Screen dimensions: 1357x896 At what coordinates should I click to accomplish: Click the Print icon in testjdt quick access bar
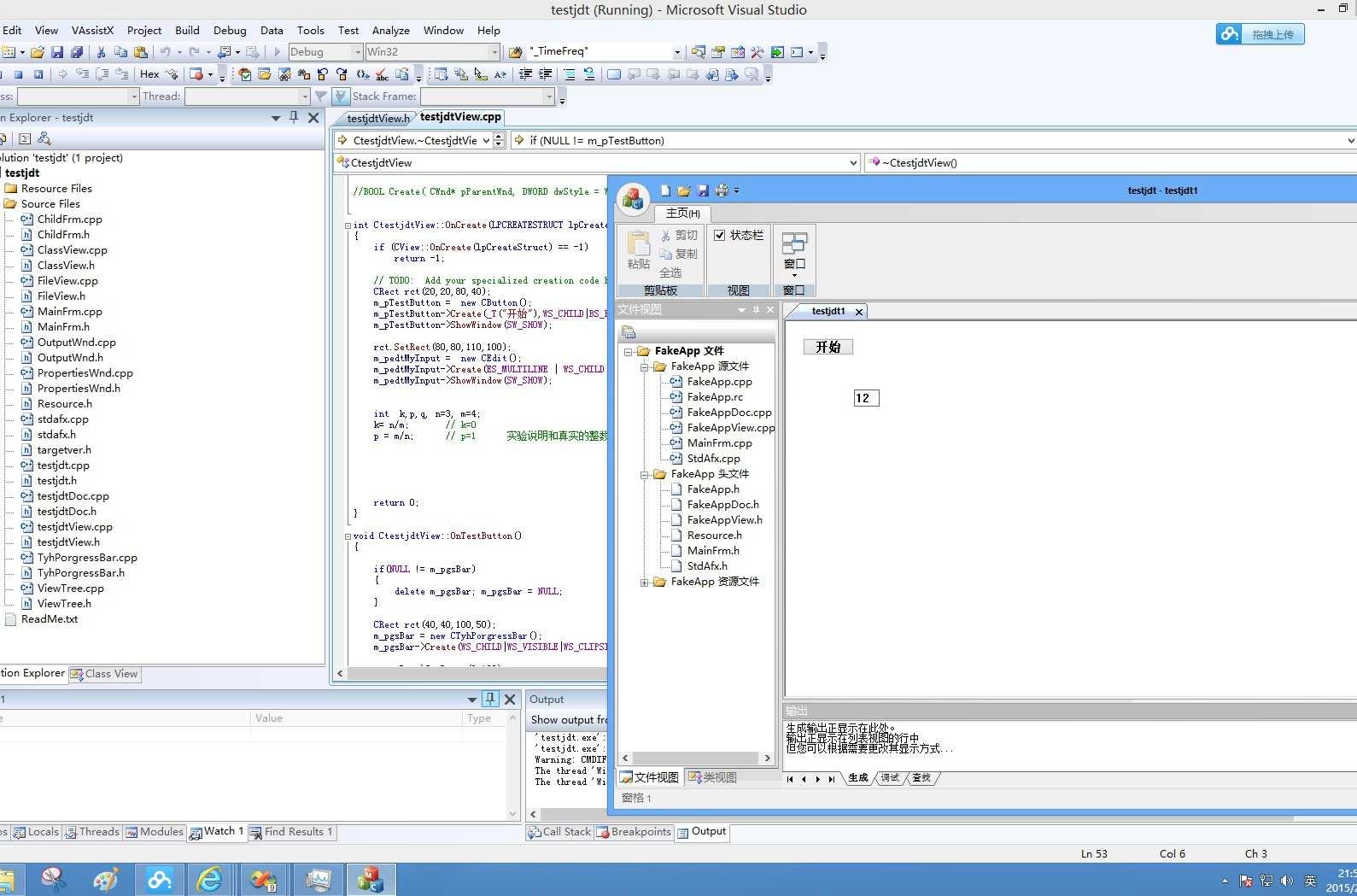(x=722, y=190)
